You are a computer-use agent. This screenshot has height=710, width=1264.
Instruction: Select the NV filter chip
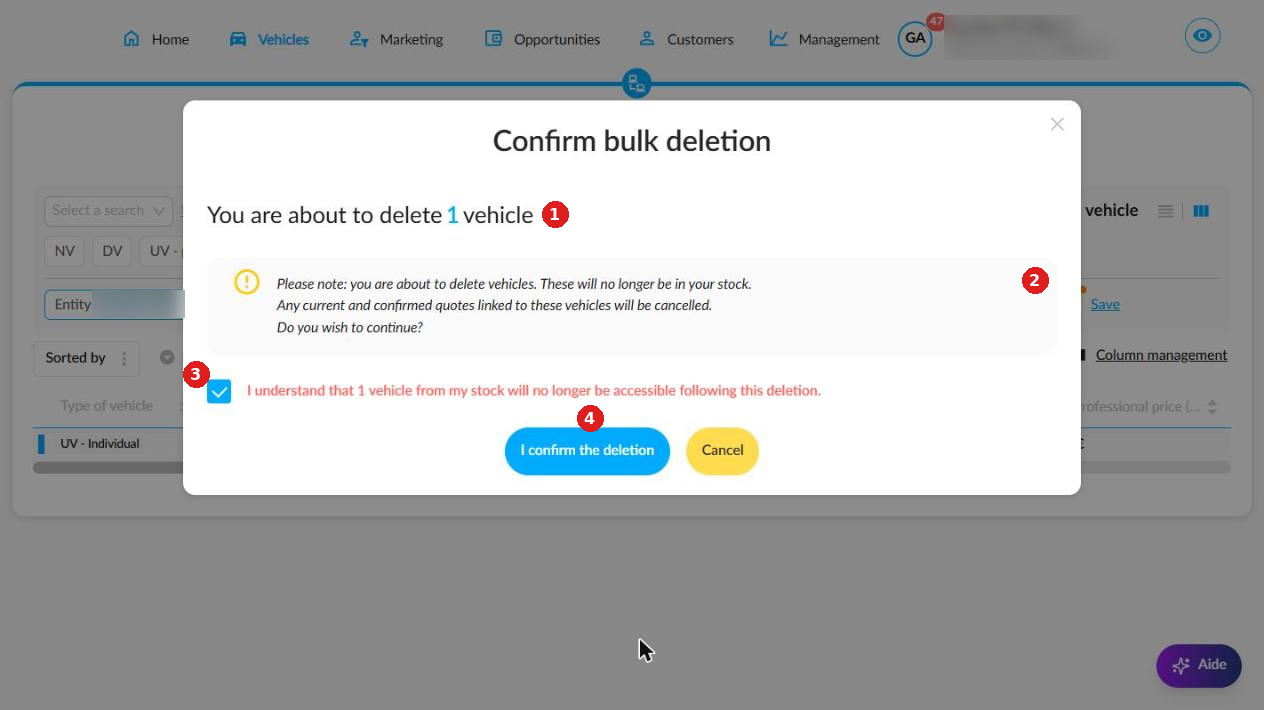[x=65, y=251]
